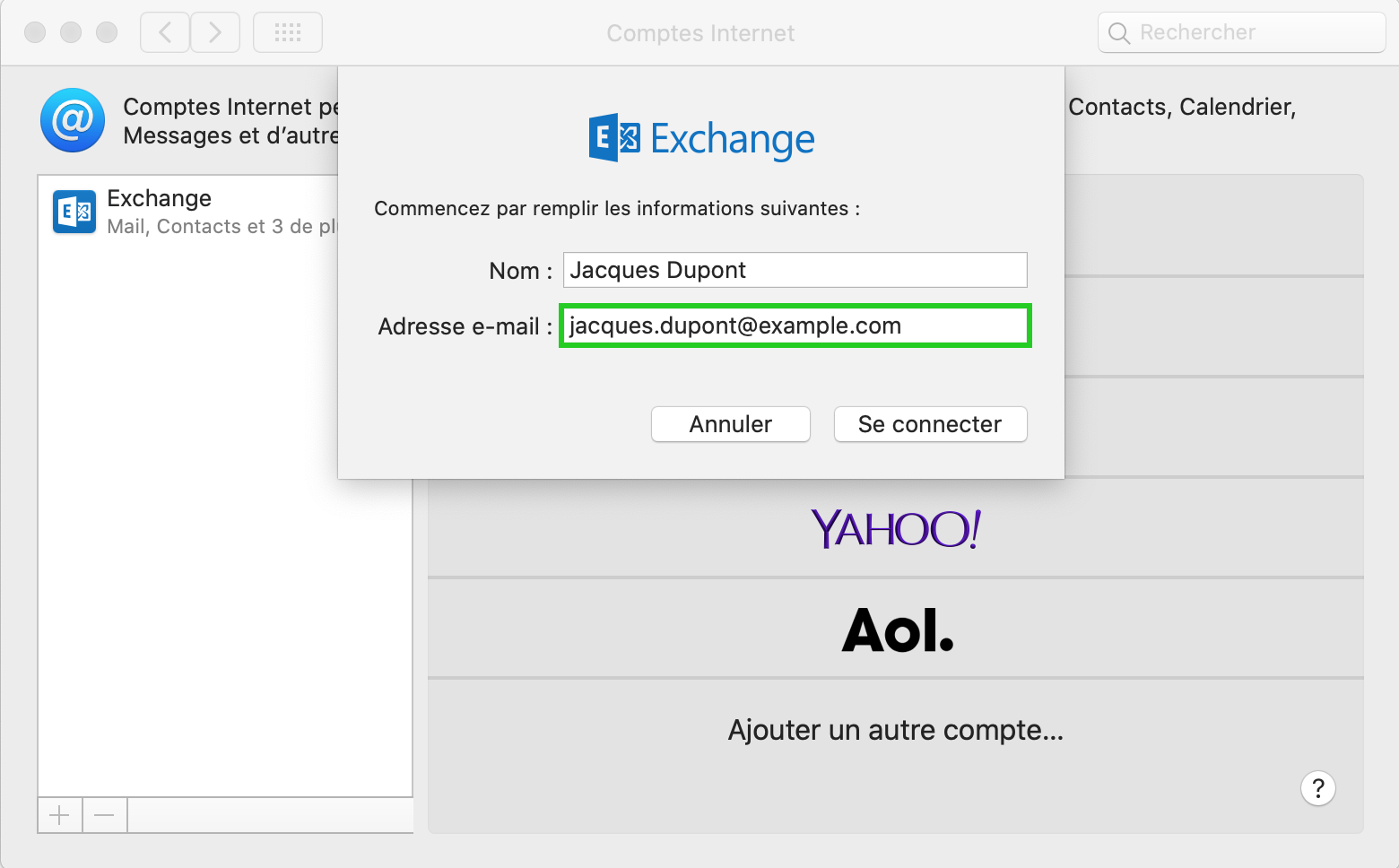Choose the Yahoo! account provider
1399x868 pixels.
pyautogui.click(x=896, y=528)
